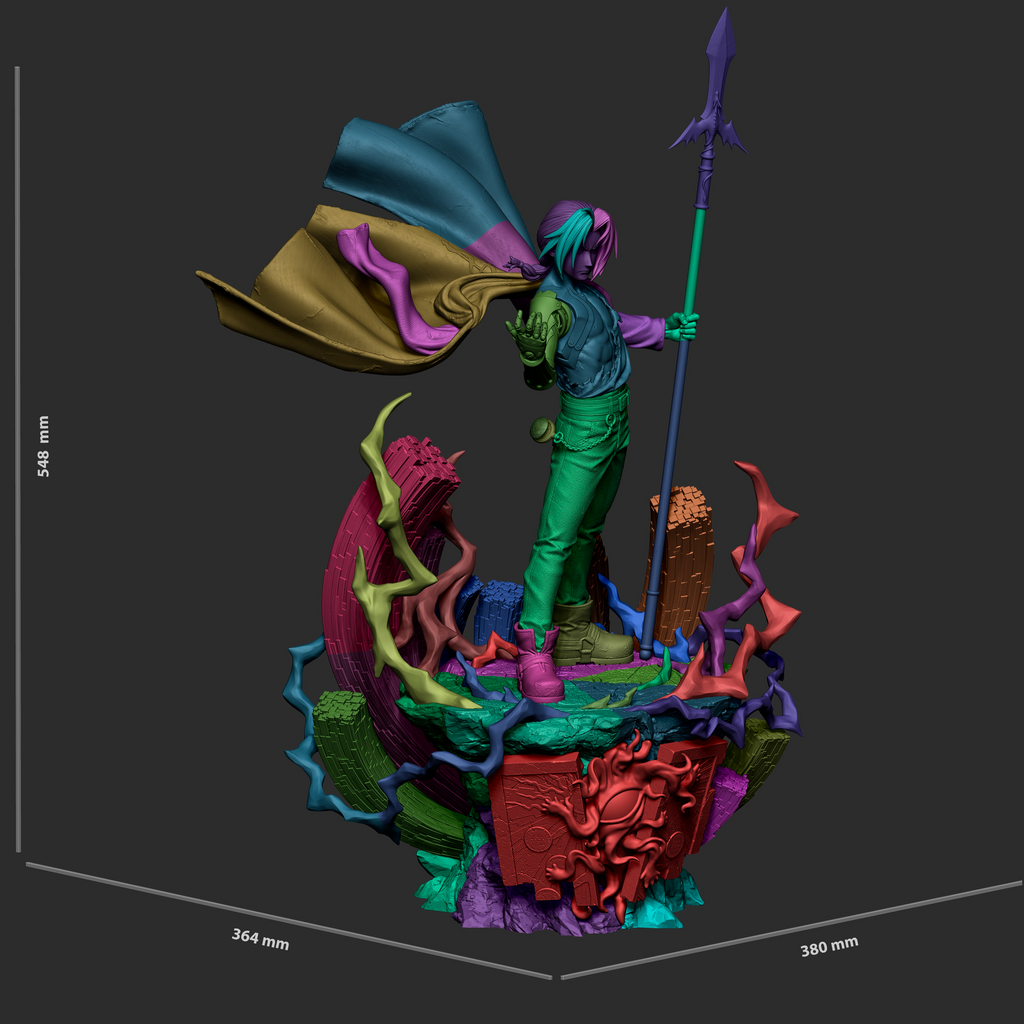This screenshot has width=1024, height=1024.
Task: Click the "548 mm" height dimension label
Action: 43,446
